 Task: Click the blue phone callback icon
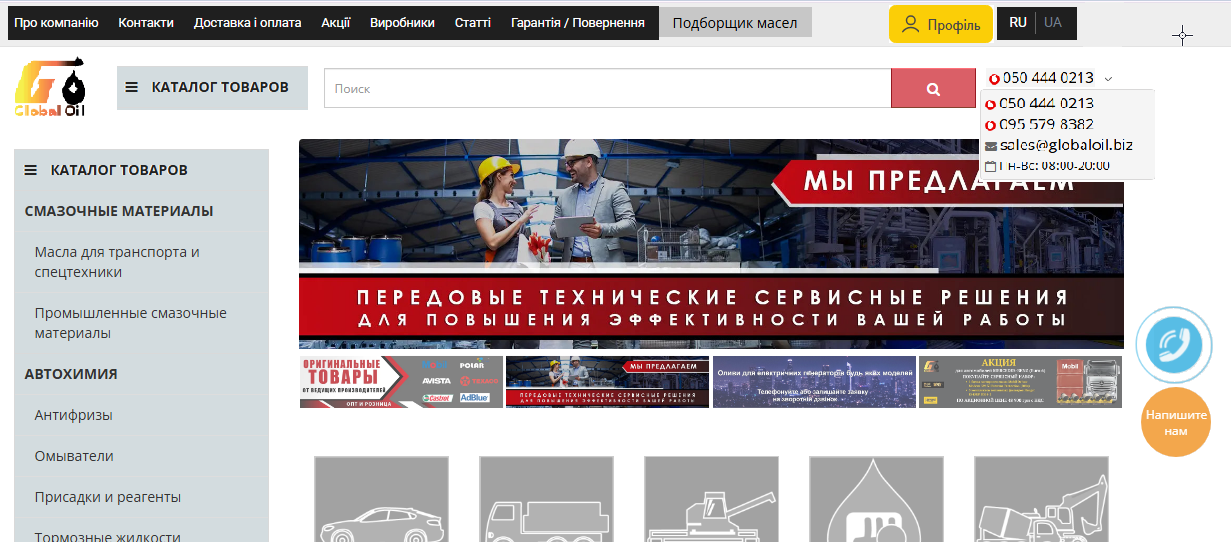(1174, 345)
